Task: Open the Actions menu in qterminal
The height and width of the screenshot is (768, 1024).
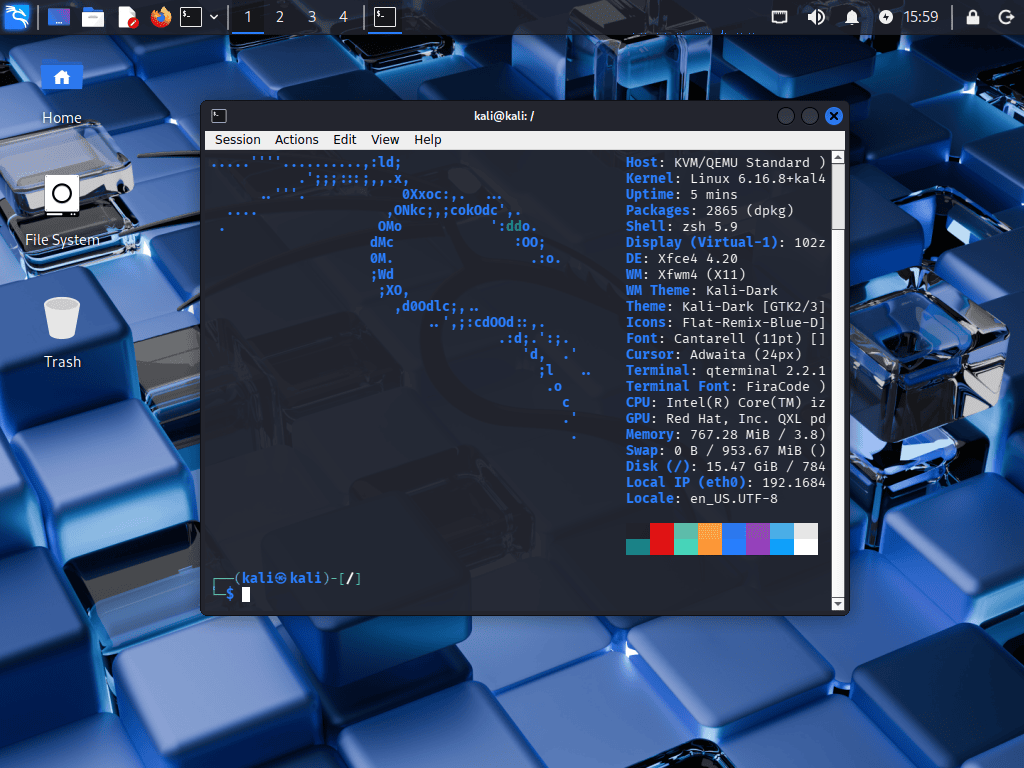Action: 296,139
